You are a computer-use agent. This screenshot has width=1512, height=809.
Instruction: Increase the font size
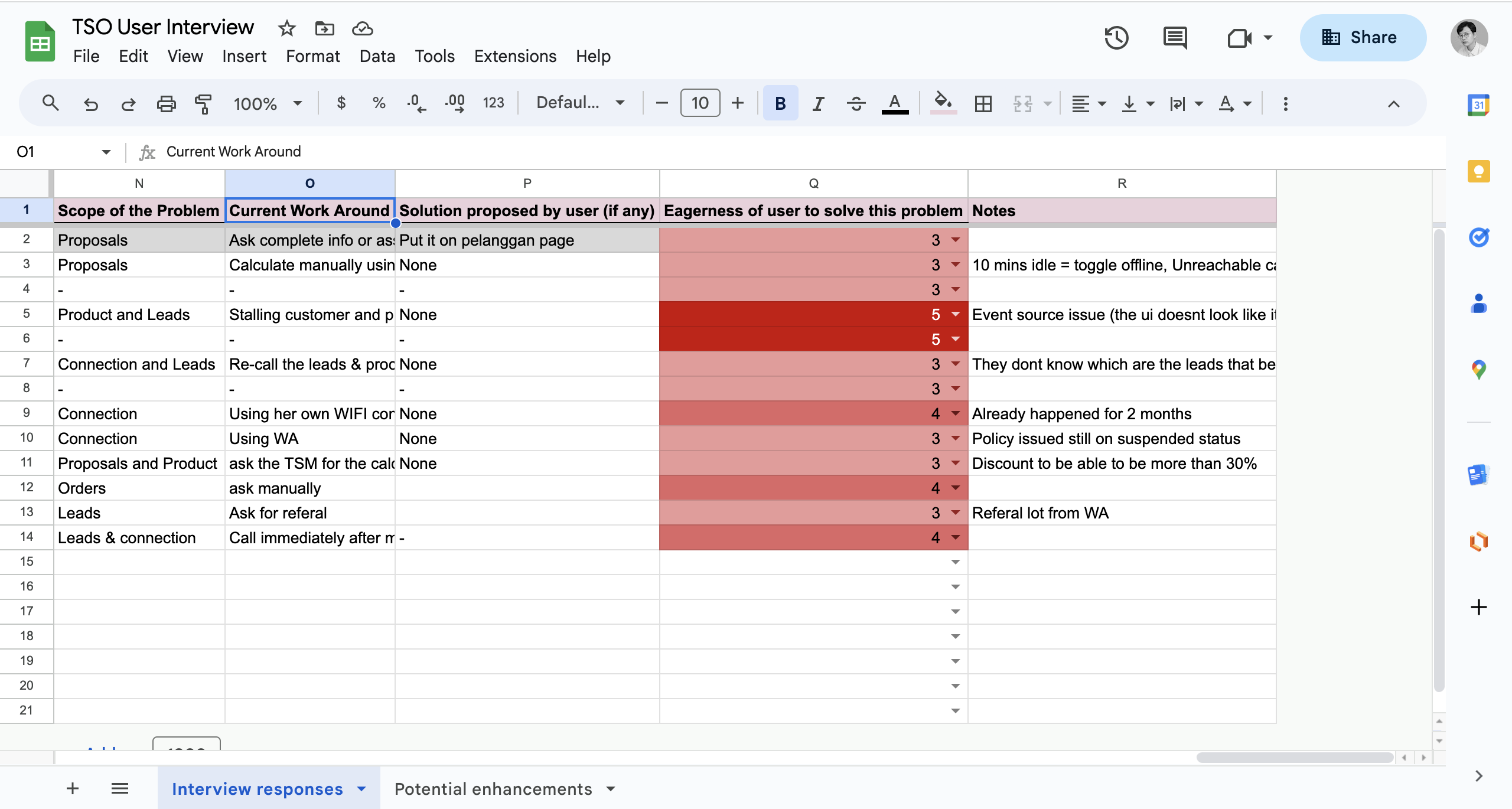[x=738, y=103]
